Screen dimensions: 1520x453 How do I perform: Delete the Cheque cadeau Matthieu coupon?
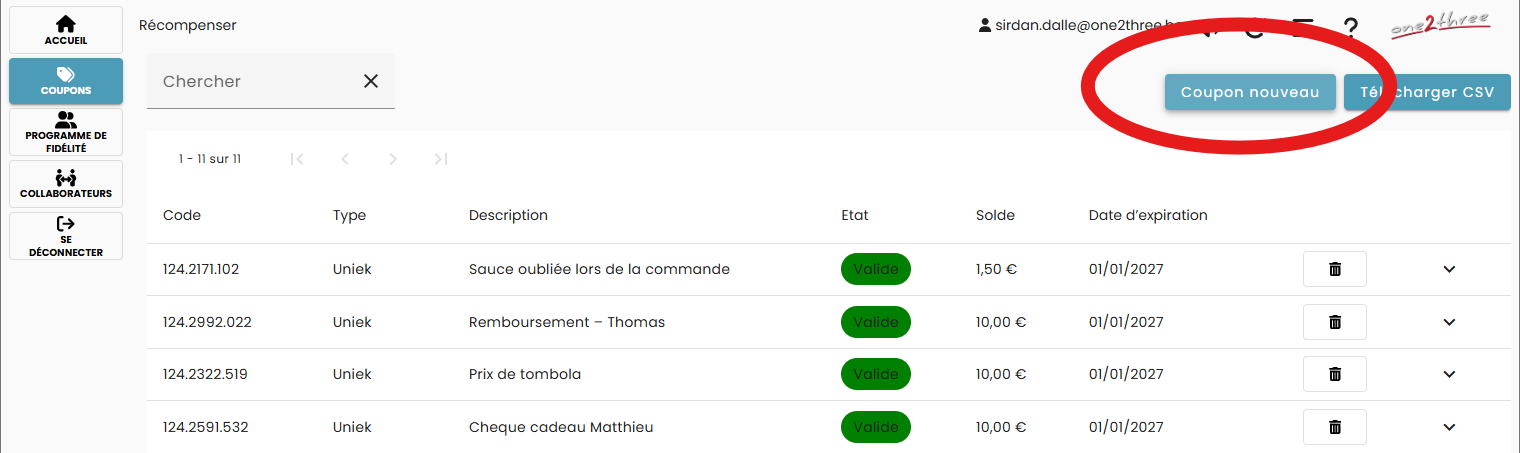pyautogui.click(x=1334, y=427)
